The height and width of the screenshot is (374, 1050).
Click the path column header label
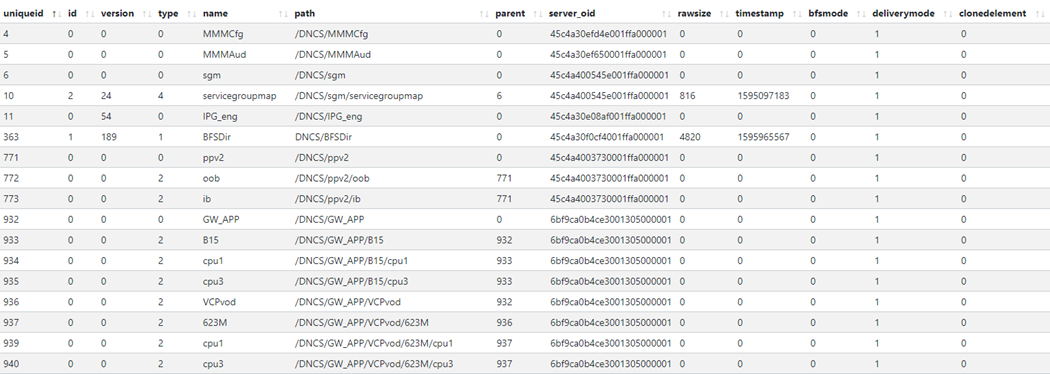(x=305, y=13)
